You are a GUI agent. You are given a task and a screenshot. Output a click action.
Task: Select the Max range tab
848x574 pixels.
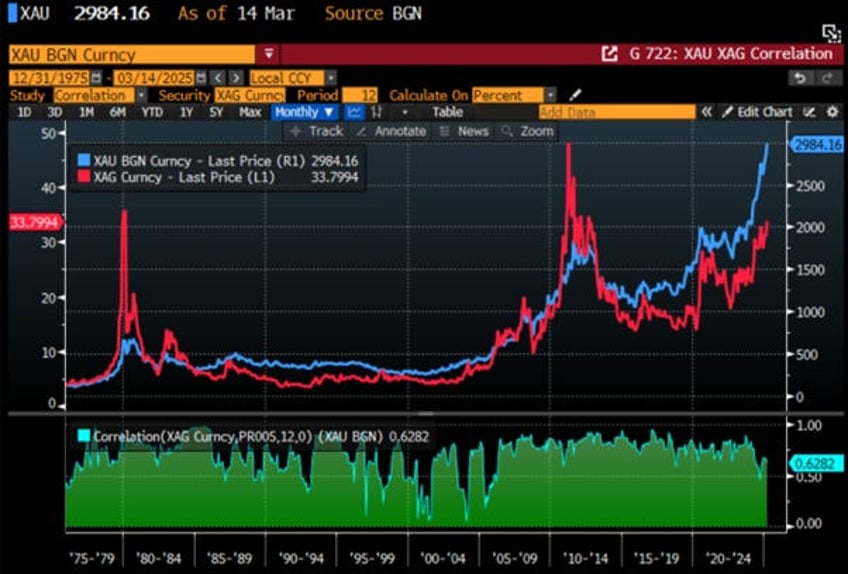pyautogui.click(x=250, y=112)
